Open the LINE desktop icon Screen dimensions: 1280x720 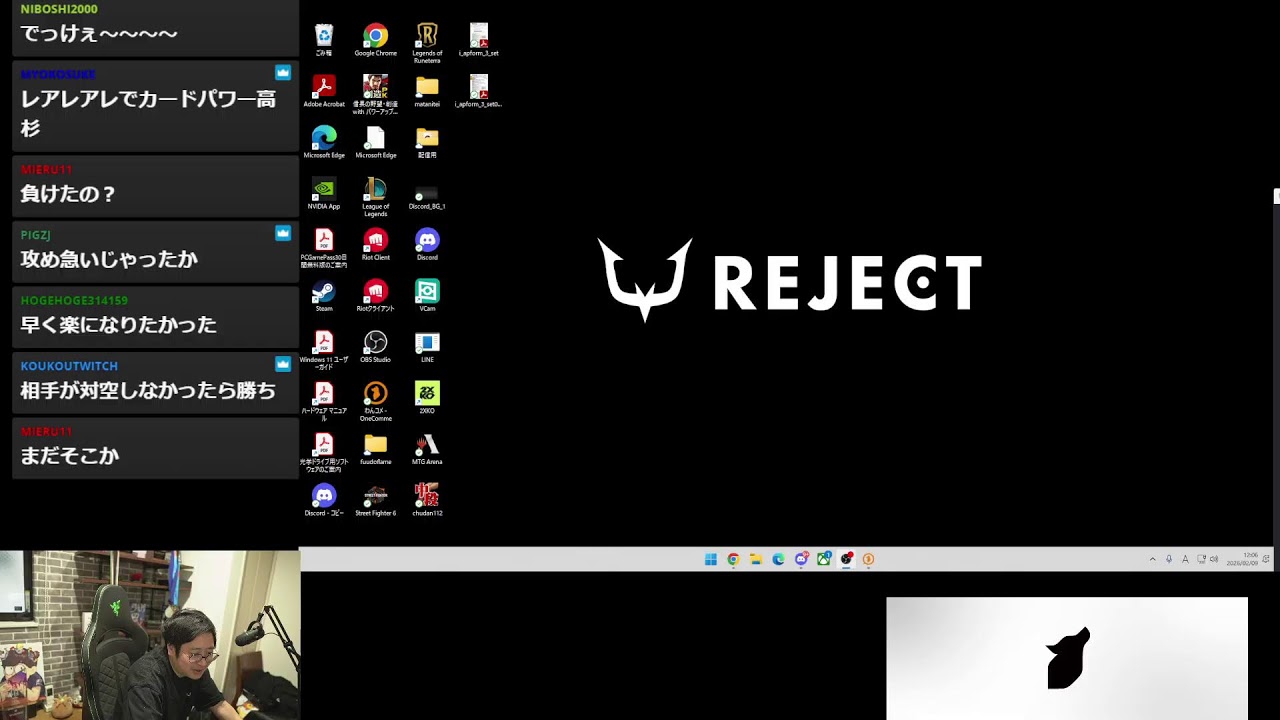coord(427,346)
